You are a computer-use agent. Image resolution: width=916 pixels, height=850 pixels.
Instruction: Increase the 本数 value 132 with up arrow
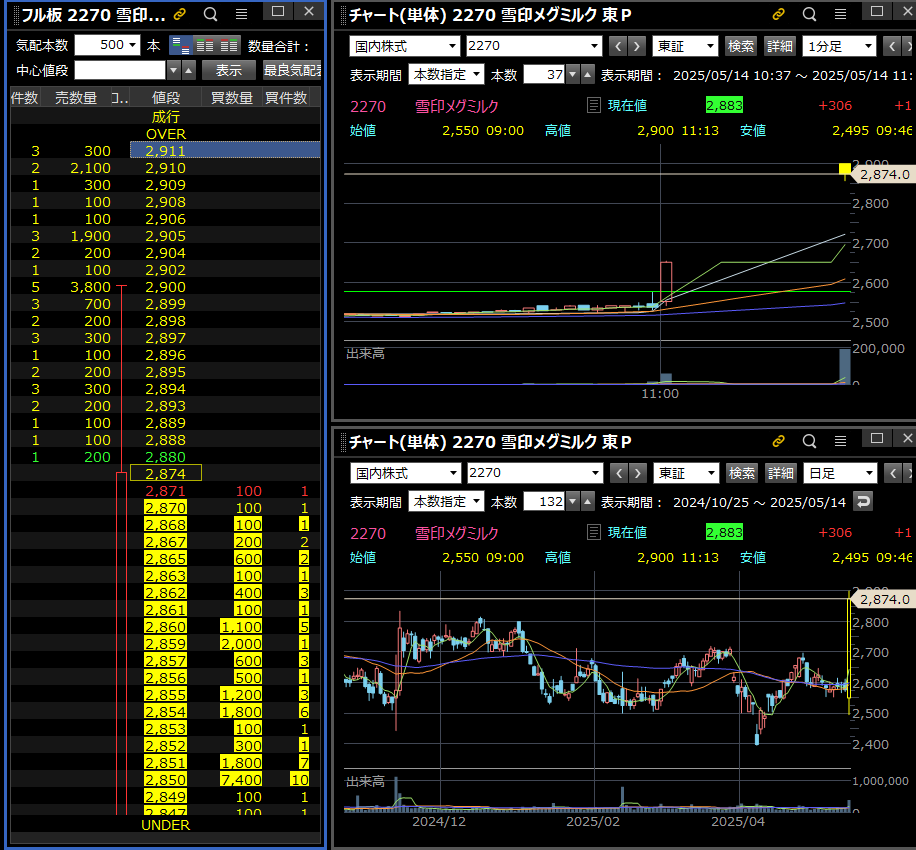[x=587, y=502]
